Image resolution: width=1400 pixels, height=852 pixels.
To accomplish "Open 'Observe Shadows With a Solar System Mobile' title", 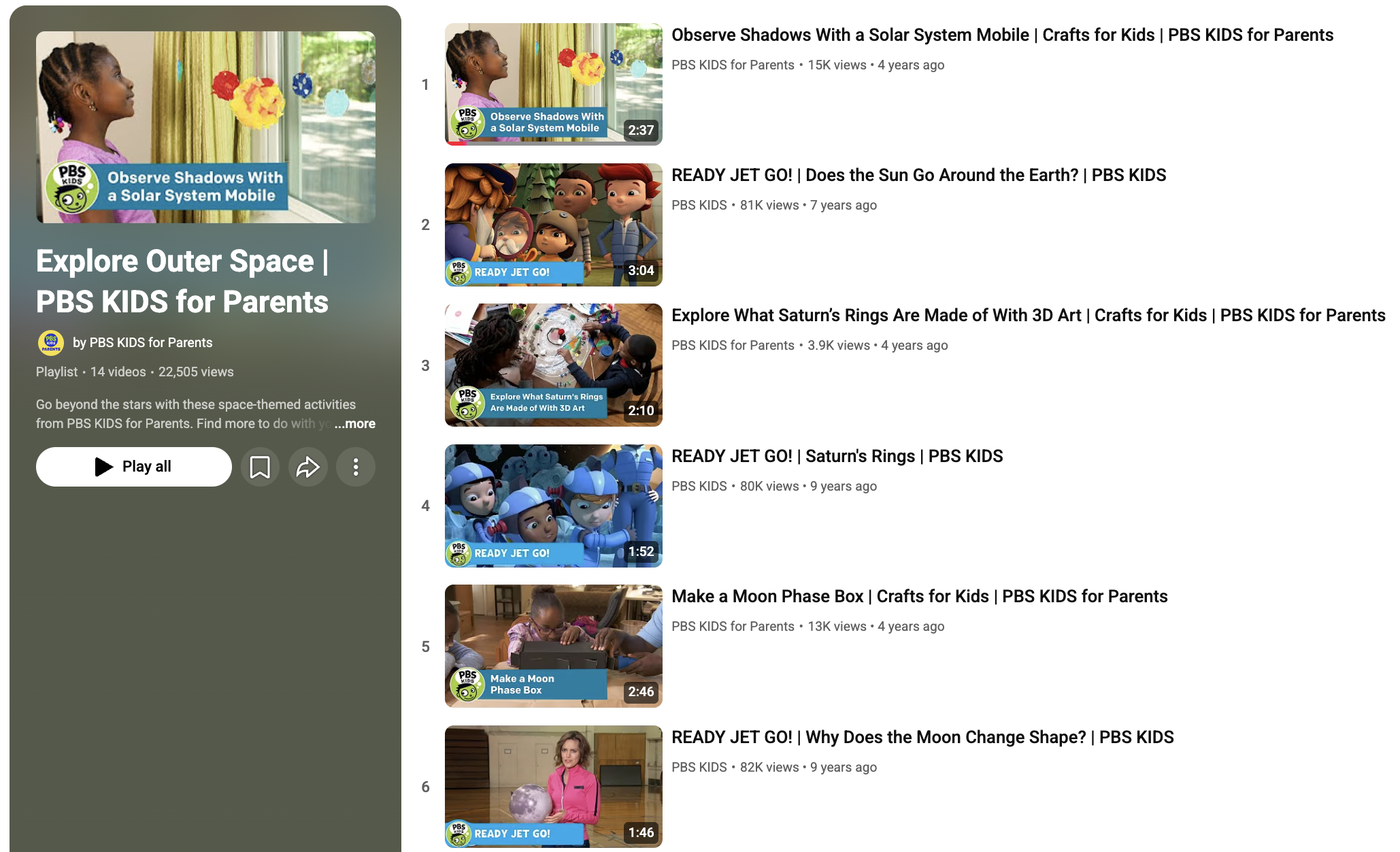I will (1002, 35).
